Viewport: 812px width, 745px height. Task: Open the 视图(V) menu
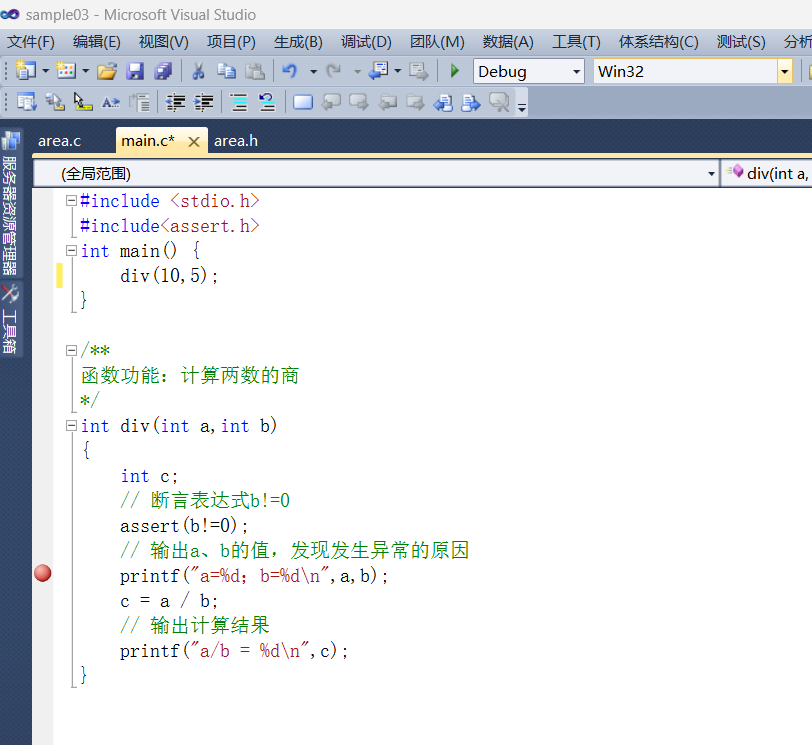tap(164, 42)
